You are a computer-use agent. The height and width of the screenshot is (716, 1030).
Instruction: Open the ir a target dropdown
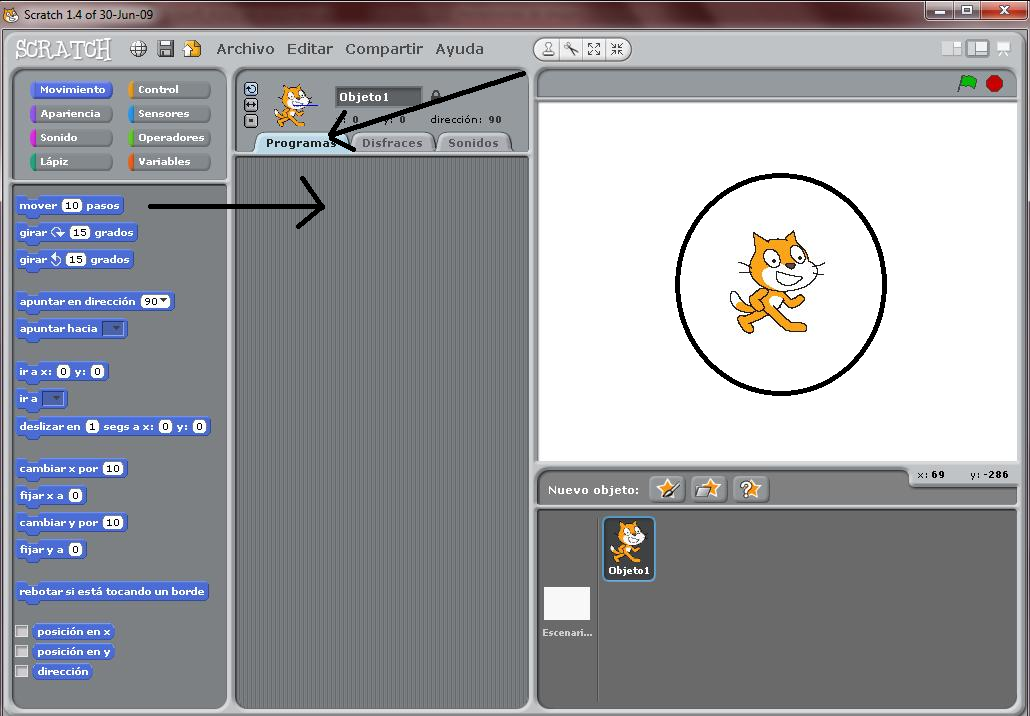pyautogui.click(x=53, y=399)
